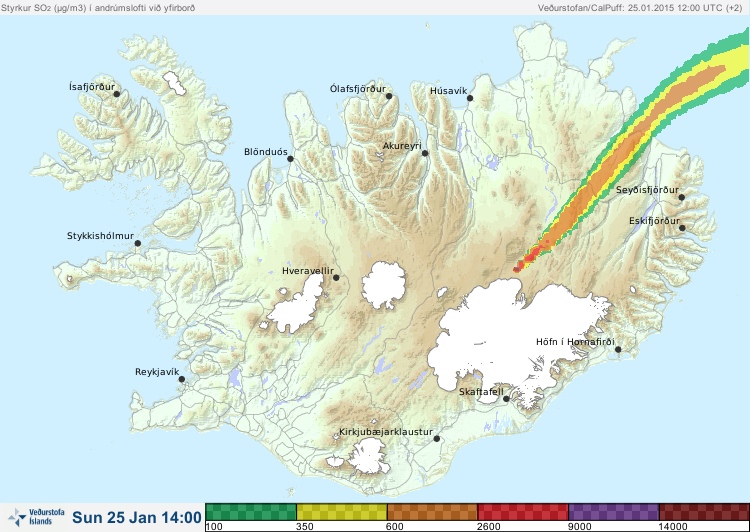Click the Hveravellir label

tap(308, 271)
